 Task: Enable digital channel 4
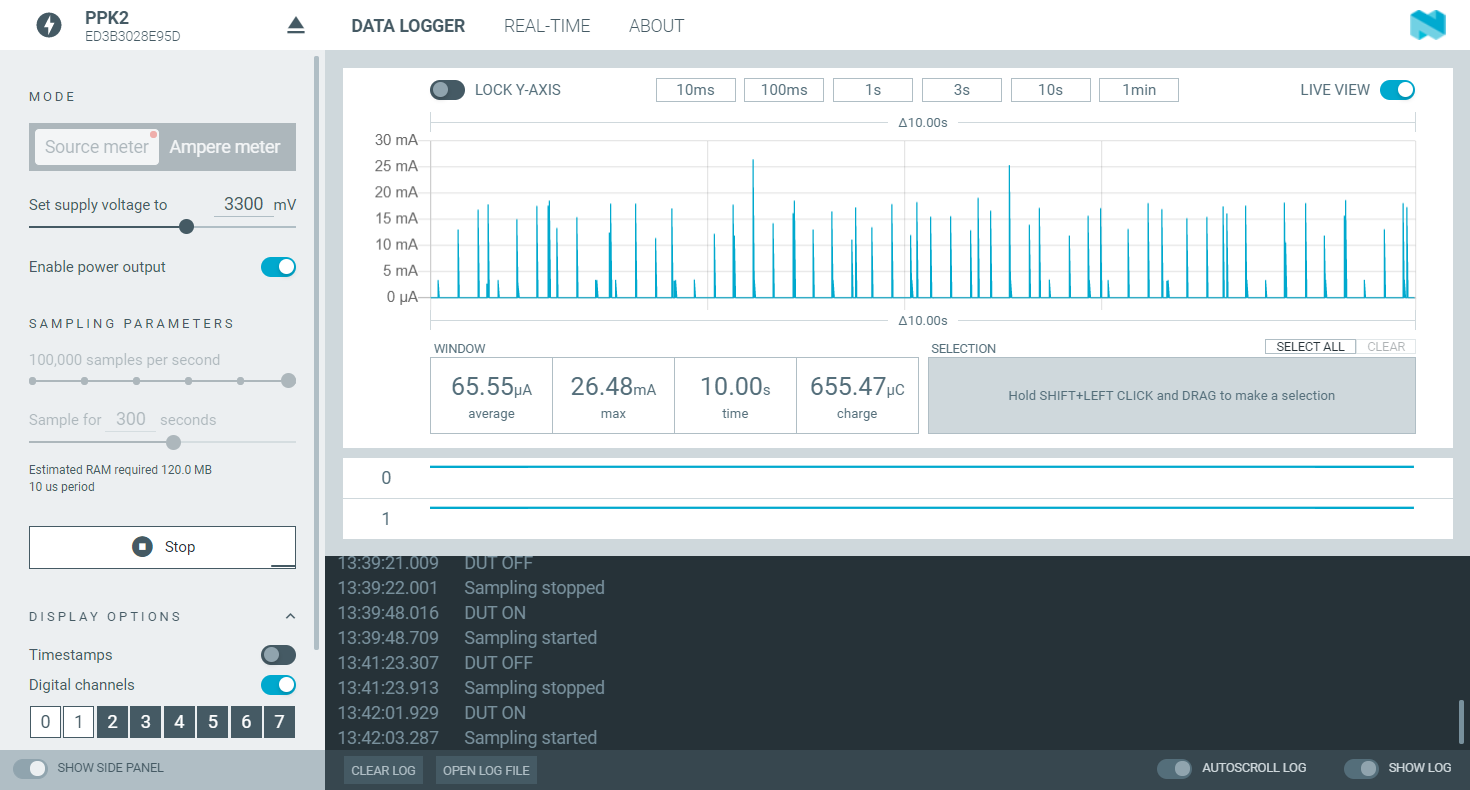point(179,722)
